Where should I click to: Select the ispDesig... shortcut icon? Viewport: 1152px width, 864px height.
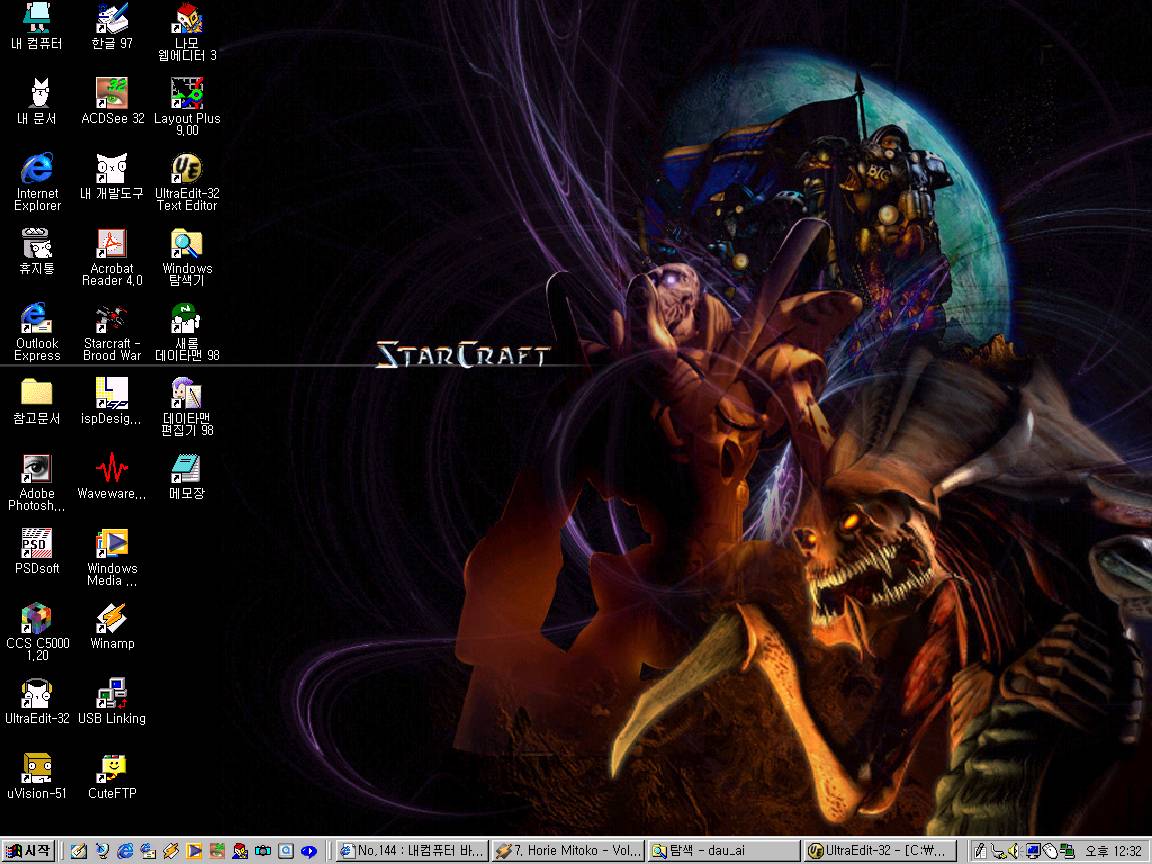click(112, 400)
